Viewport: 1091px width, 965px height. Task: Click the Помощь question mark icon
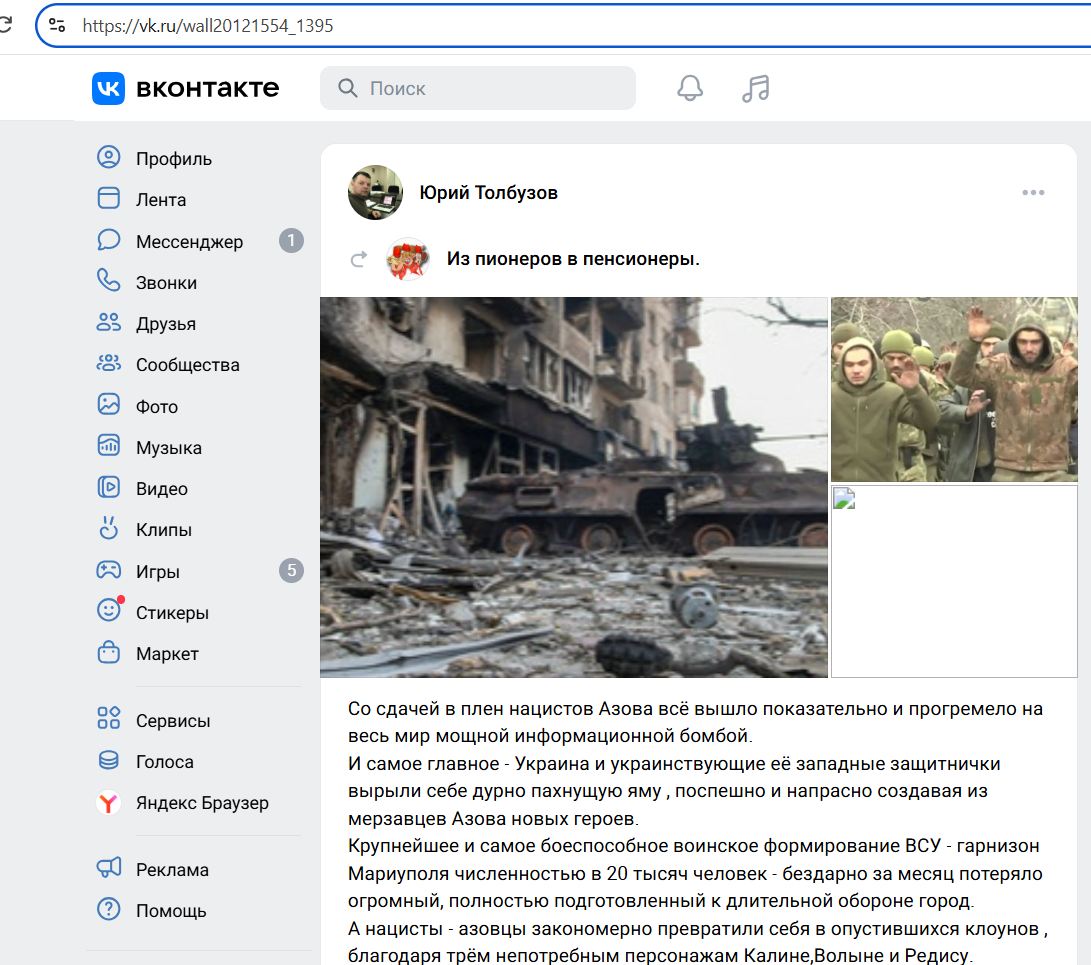(x=109, y=909)
